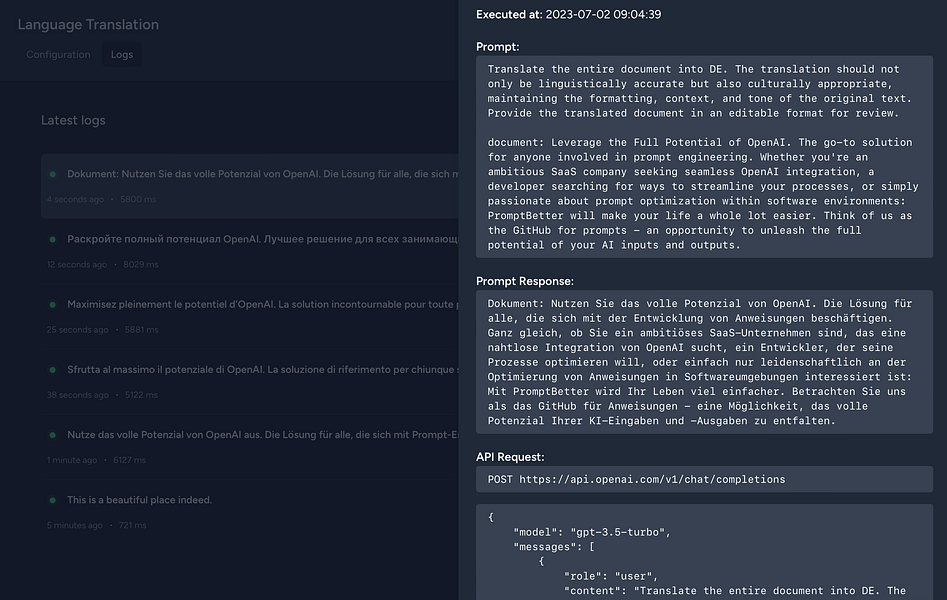Open the log 'Nutze das volle Potenzial'
Viewport: 947px width, 600px height.
250,447
